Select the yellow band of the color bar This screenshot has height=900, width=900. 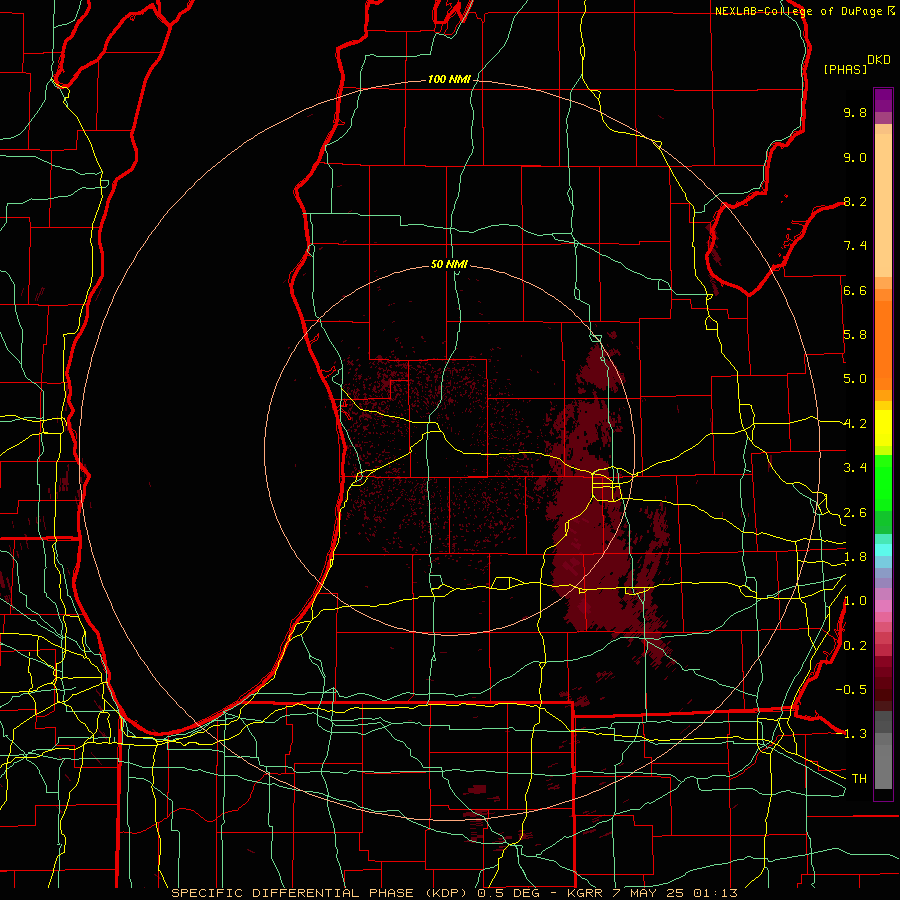pos(883,428)
